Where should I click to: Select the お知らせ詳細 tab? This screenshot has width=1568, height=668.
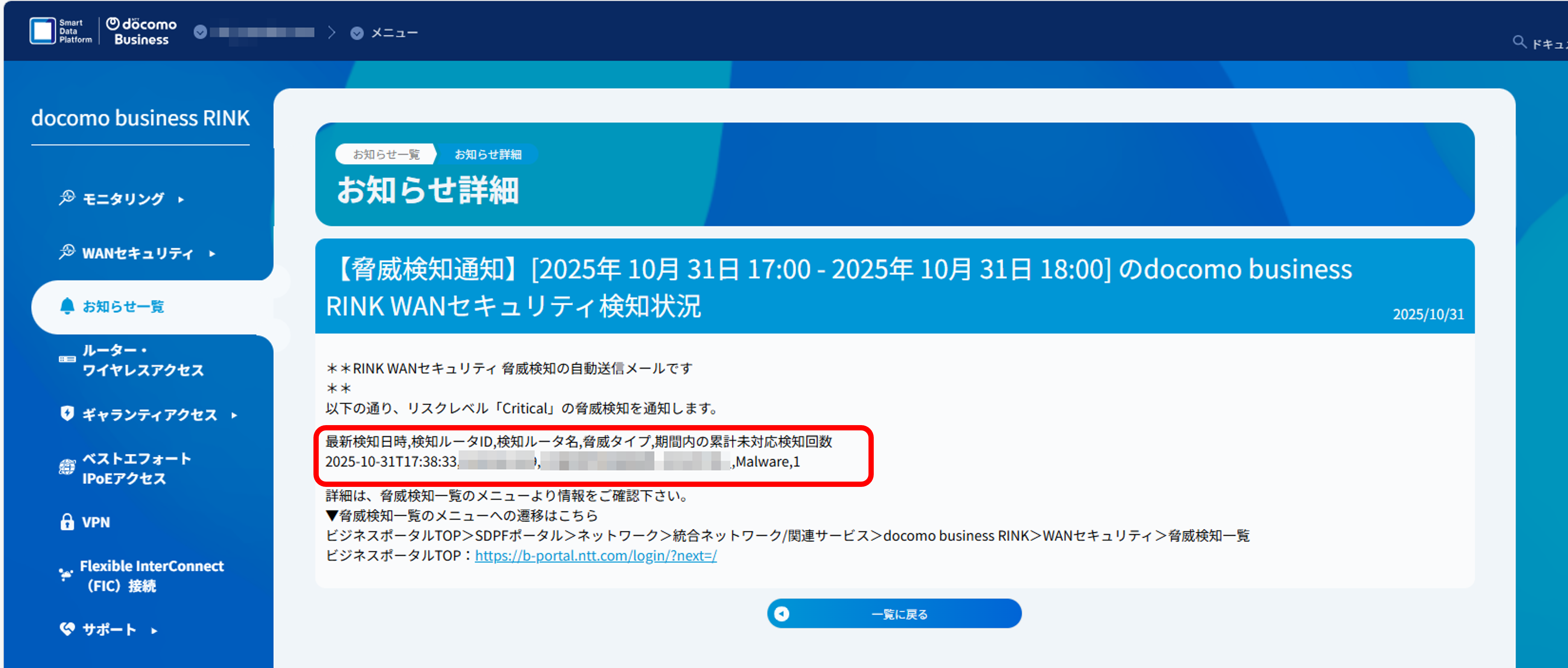click(488, 154)
